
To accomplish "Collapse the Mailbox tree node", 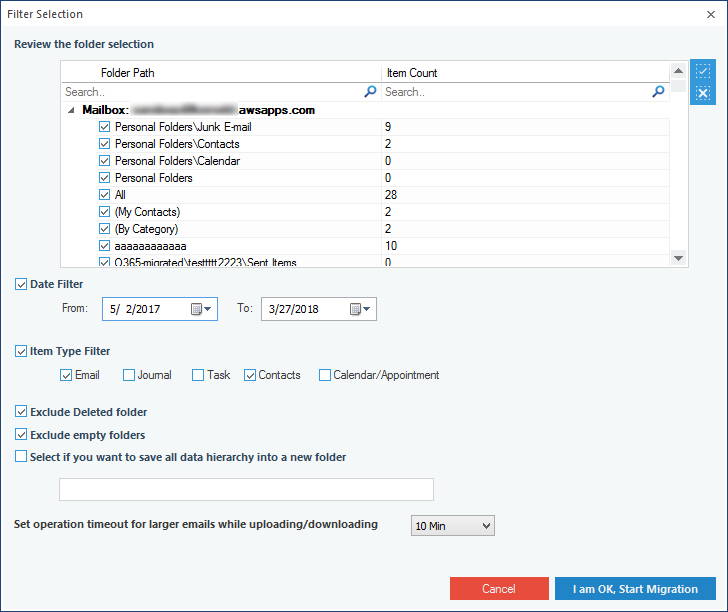I will [71, 111].
